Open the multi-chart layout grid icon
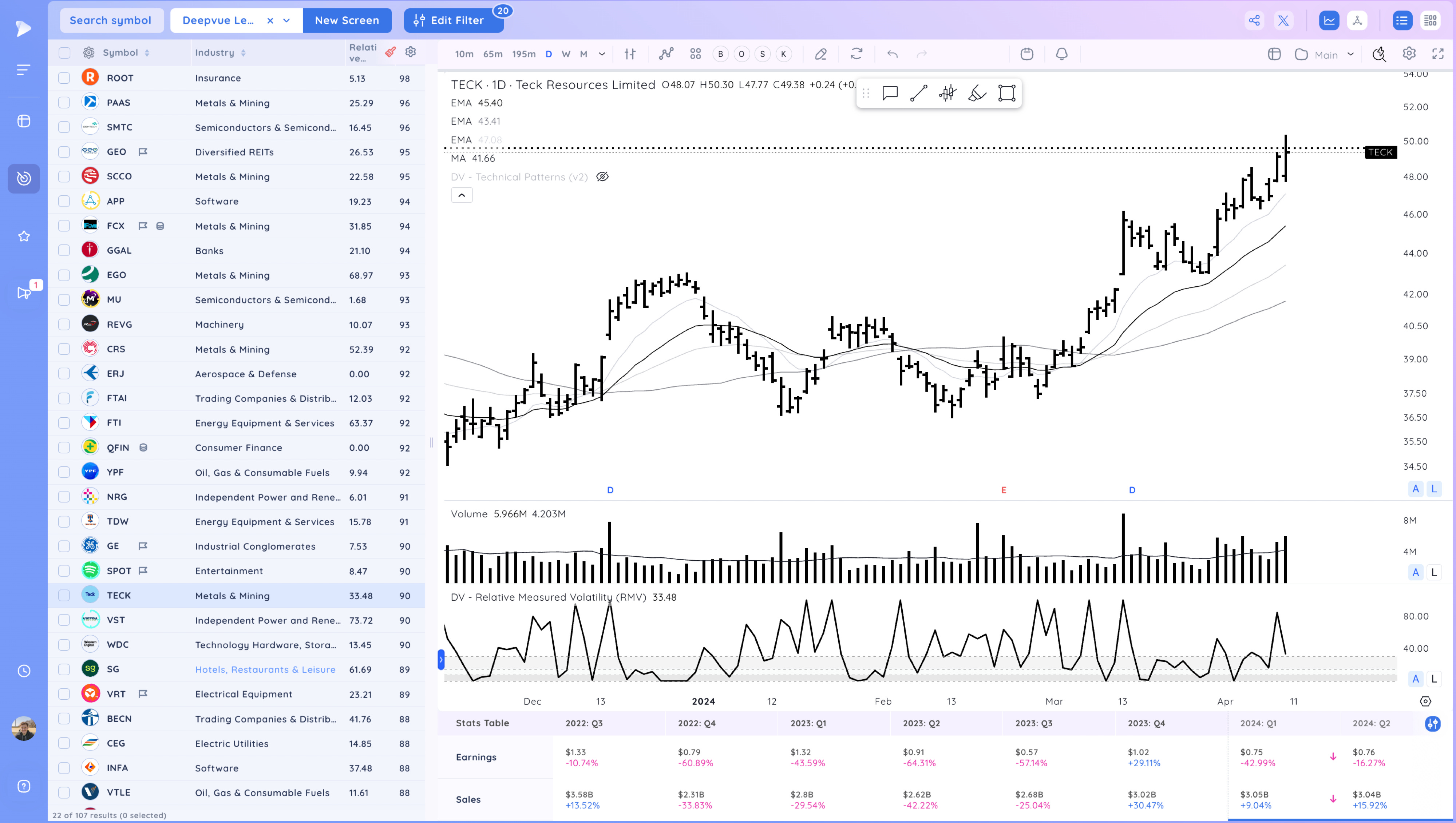 click(x=696, y=54)
